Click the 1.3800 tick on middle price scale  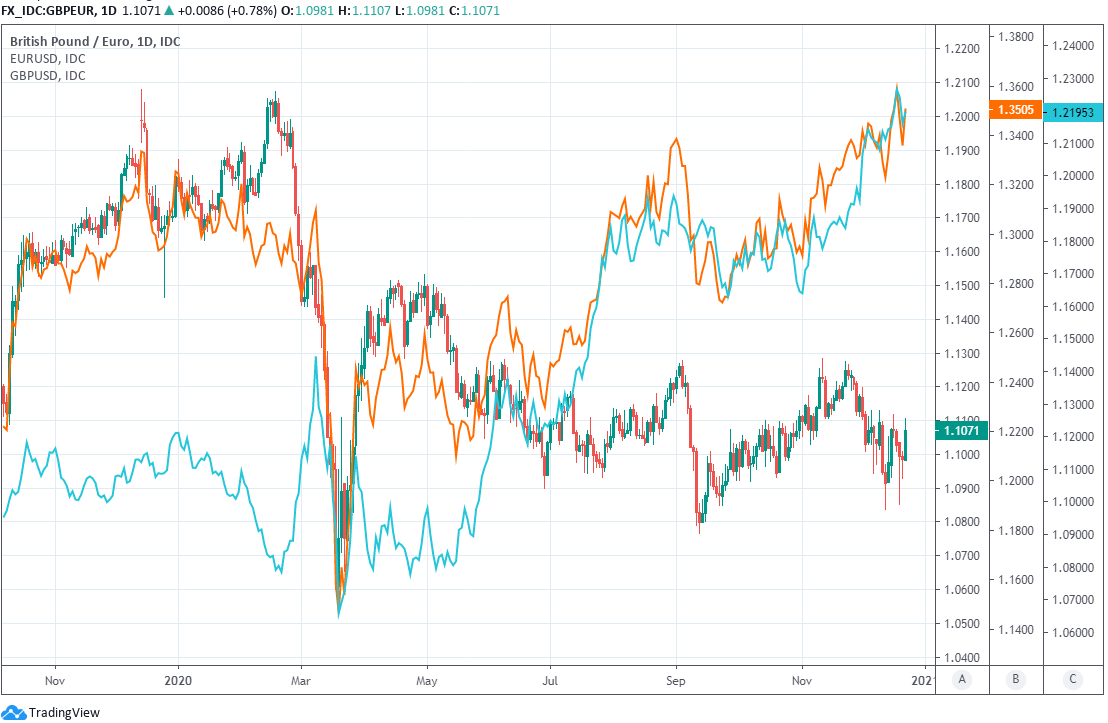1015,36
